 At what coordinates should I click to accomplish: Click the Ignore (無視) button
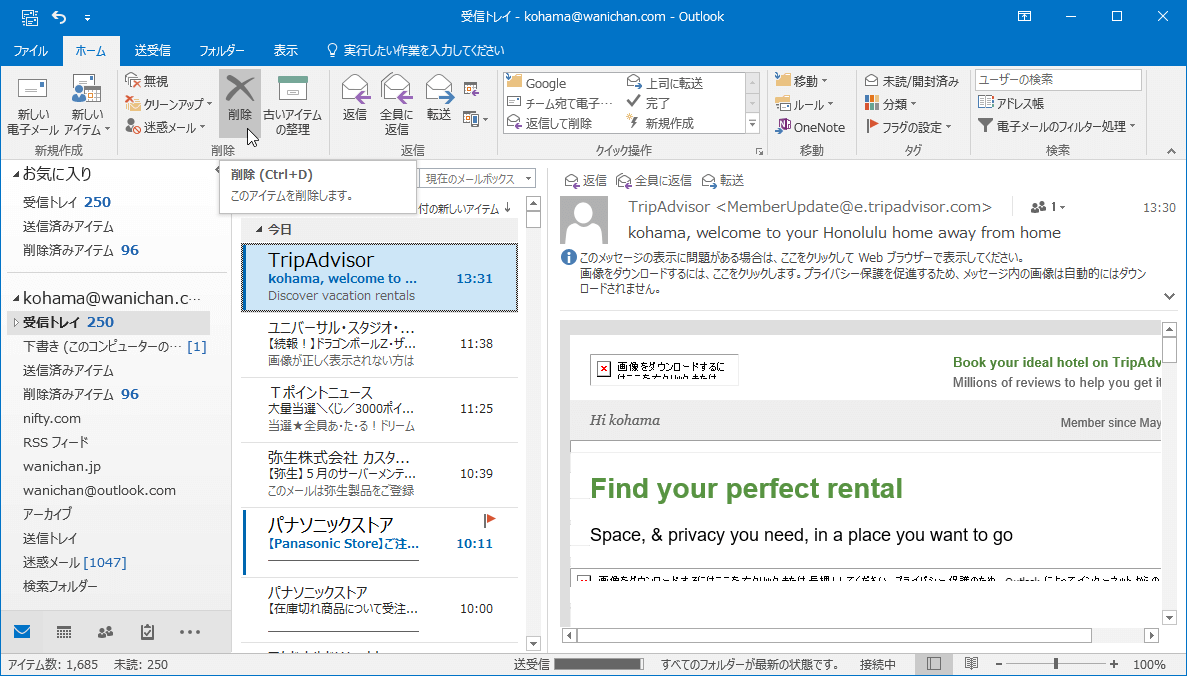coord(147,81)
